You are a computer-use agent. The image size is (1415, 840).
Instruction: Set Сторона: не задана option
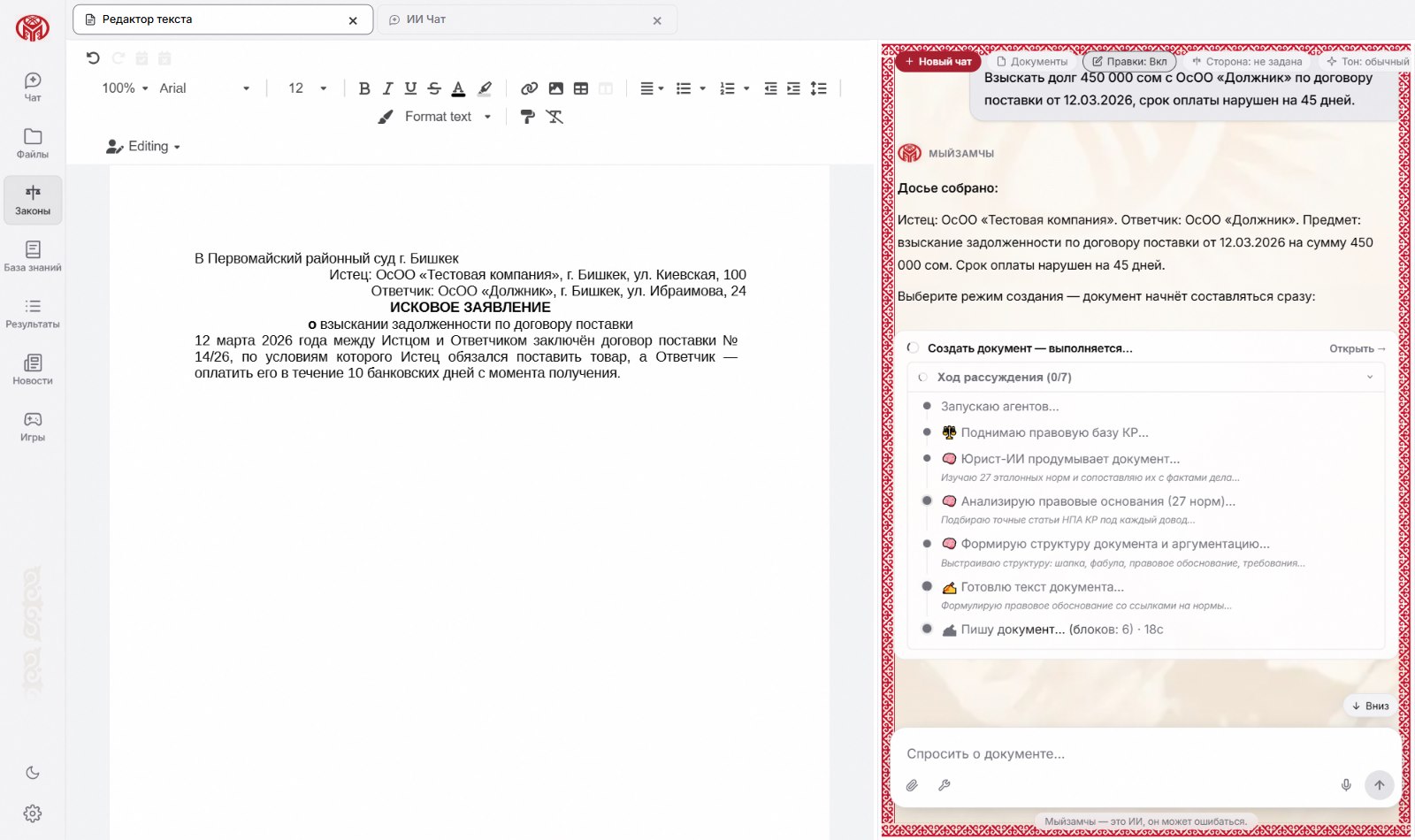[1247, 62]
